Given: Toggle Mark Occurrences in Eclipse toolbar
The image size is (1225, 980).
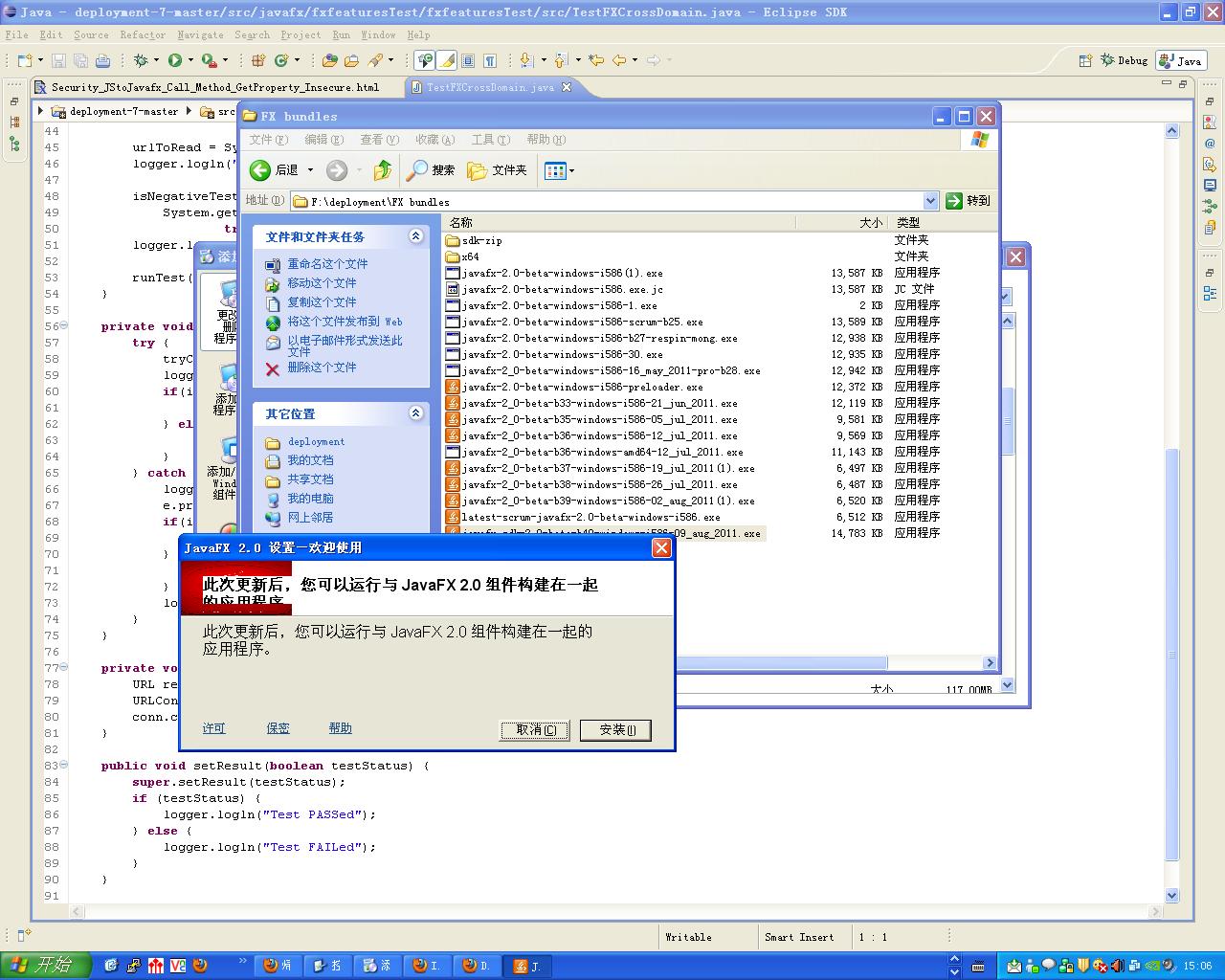Looking at the screenshot, I should click(x=446, y=60).
